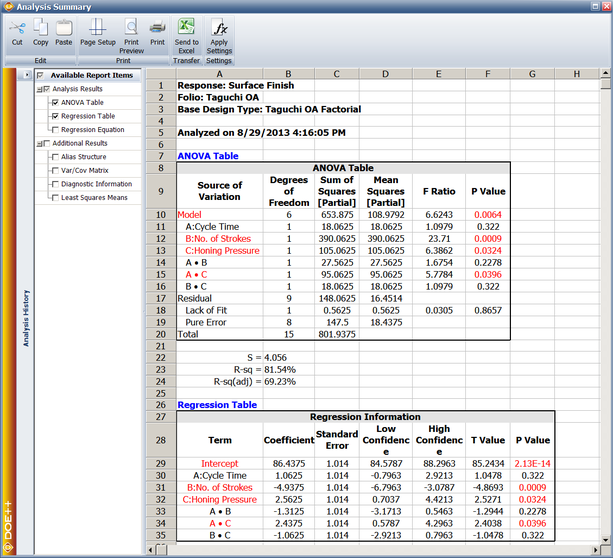Viewport: 613px width, 558px height.
Task: Toggle the Analysis Results checkbox
Action: [47, 89]
